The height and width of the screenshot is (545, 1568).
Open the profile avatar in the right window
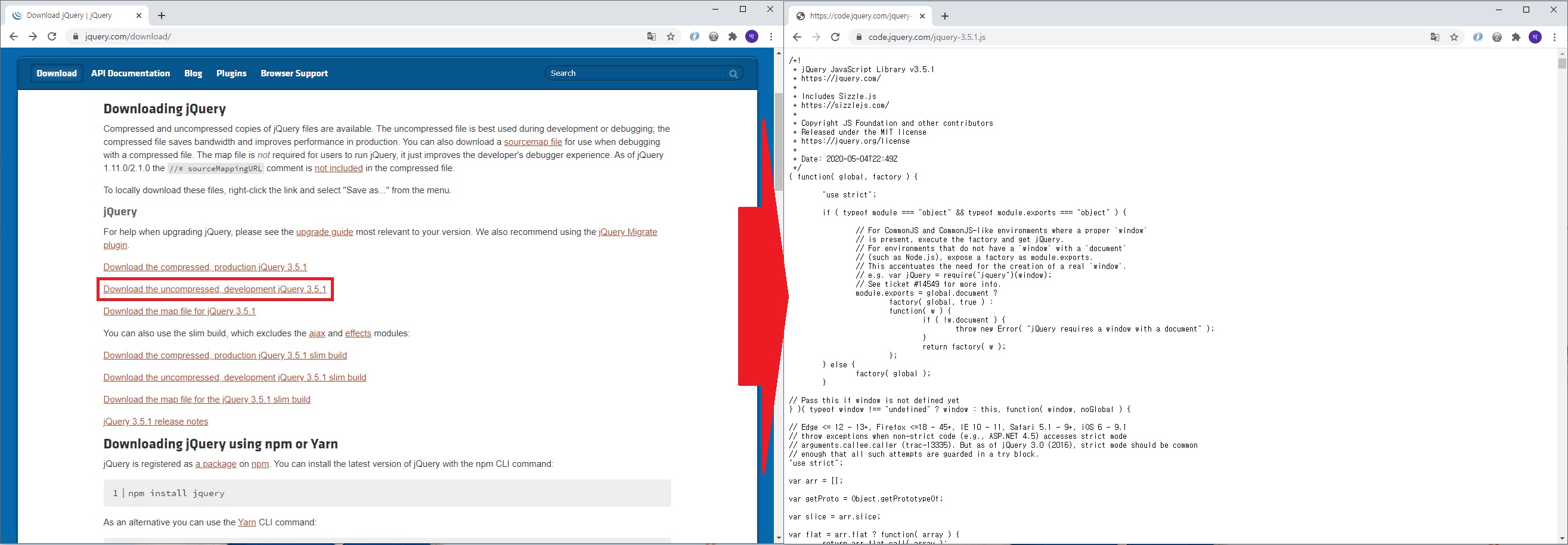coord(1536,37)
